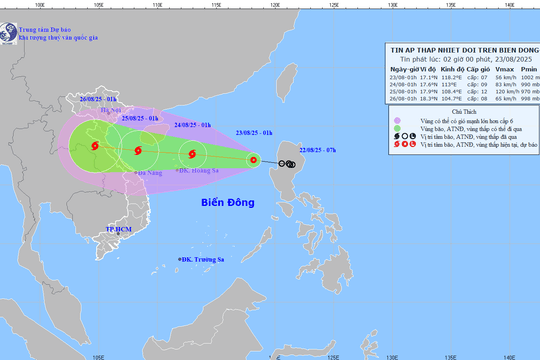Click the 'Vĩ độ' column header
Image resolution: width=540 pixels, height=360 pixels.
click(428, 69)
